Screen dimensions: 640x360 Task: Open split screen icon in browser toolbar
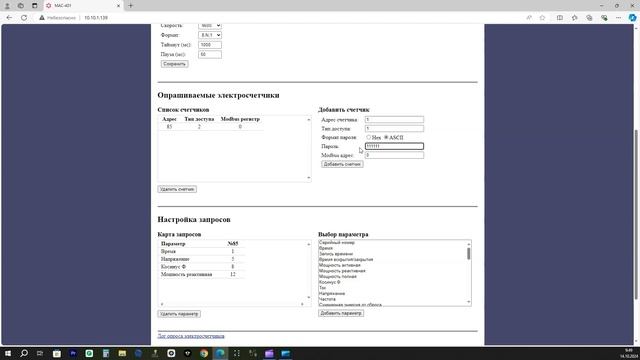click(x=560, y=18)
